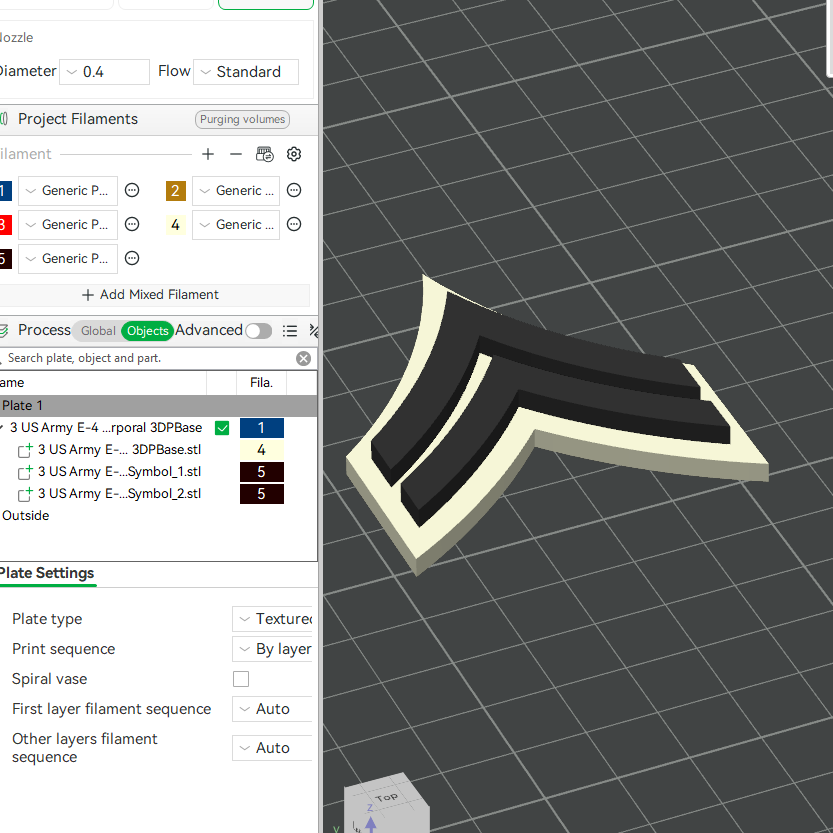Select the Outside row in object list
The image size is (833, 833).
[x=26, y=515]
